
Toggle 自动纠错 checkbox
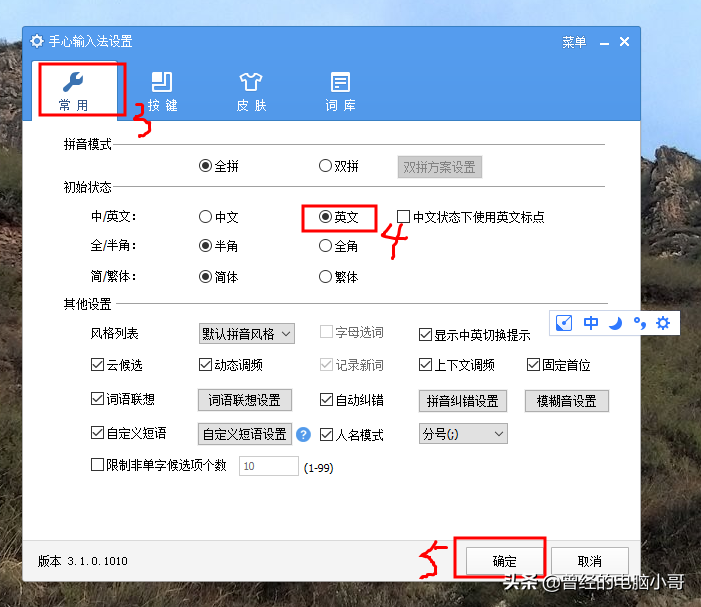(x=351, y=400)
